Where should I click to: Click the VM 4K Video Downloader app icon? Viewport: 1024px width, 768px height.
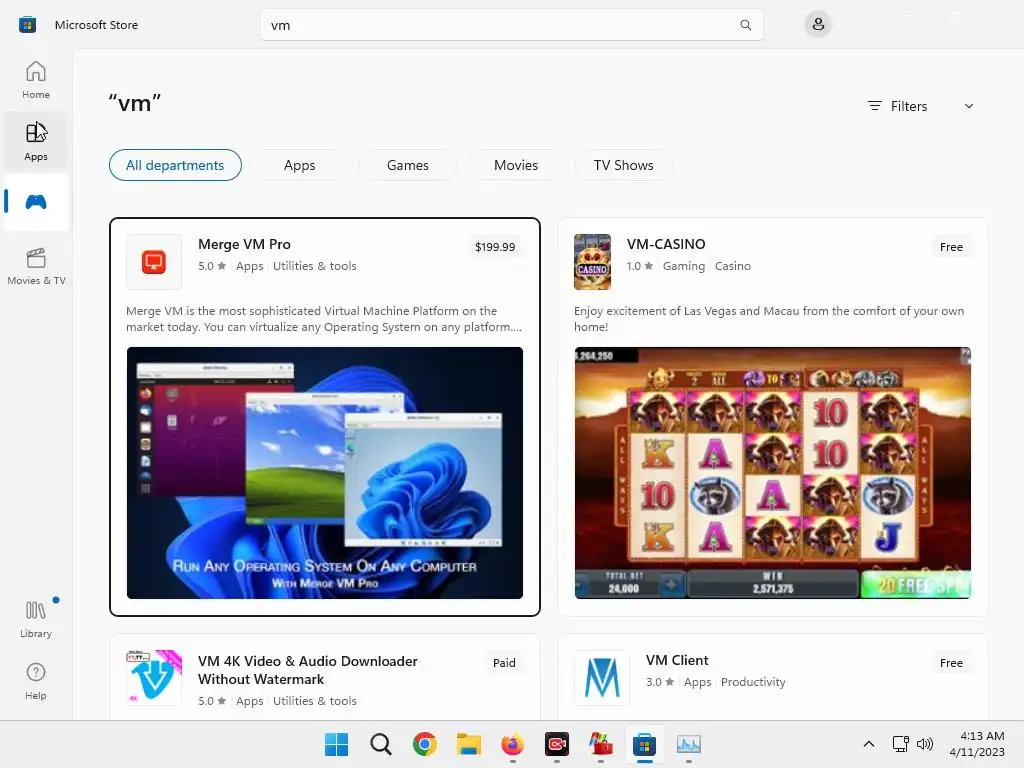tap(154, 678)
